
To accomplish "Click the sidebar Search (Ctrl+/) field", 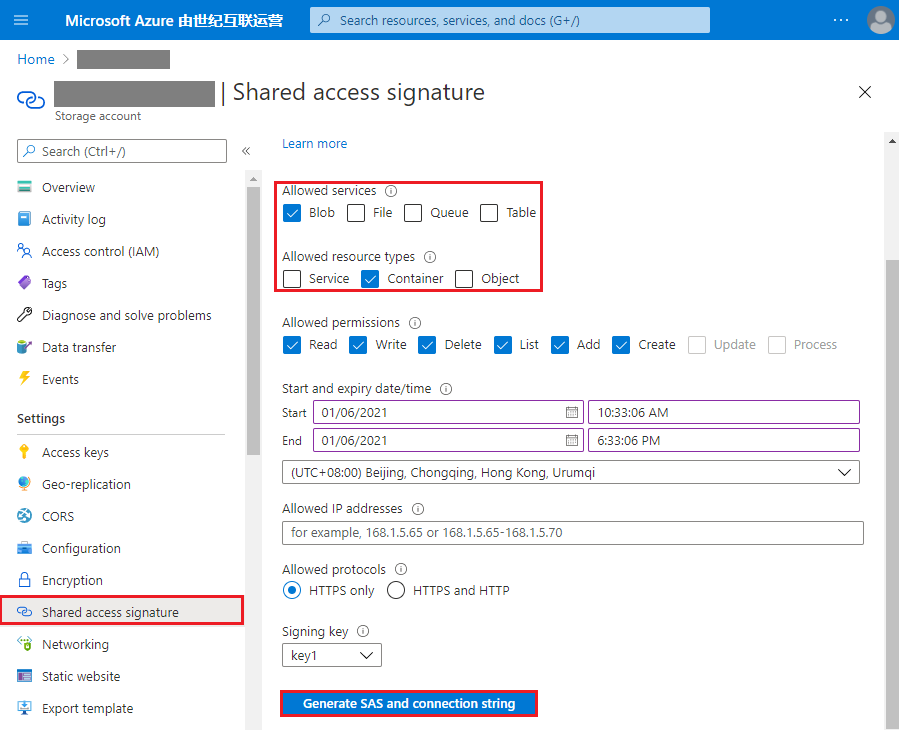I will coord(122,151).
